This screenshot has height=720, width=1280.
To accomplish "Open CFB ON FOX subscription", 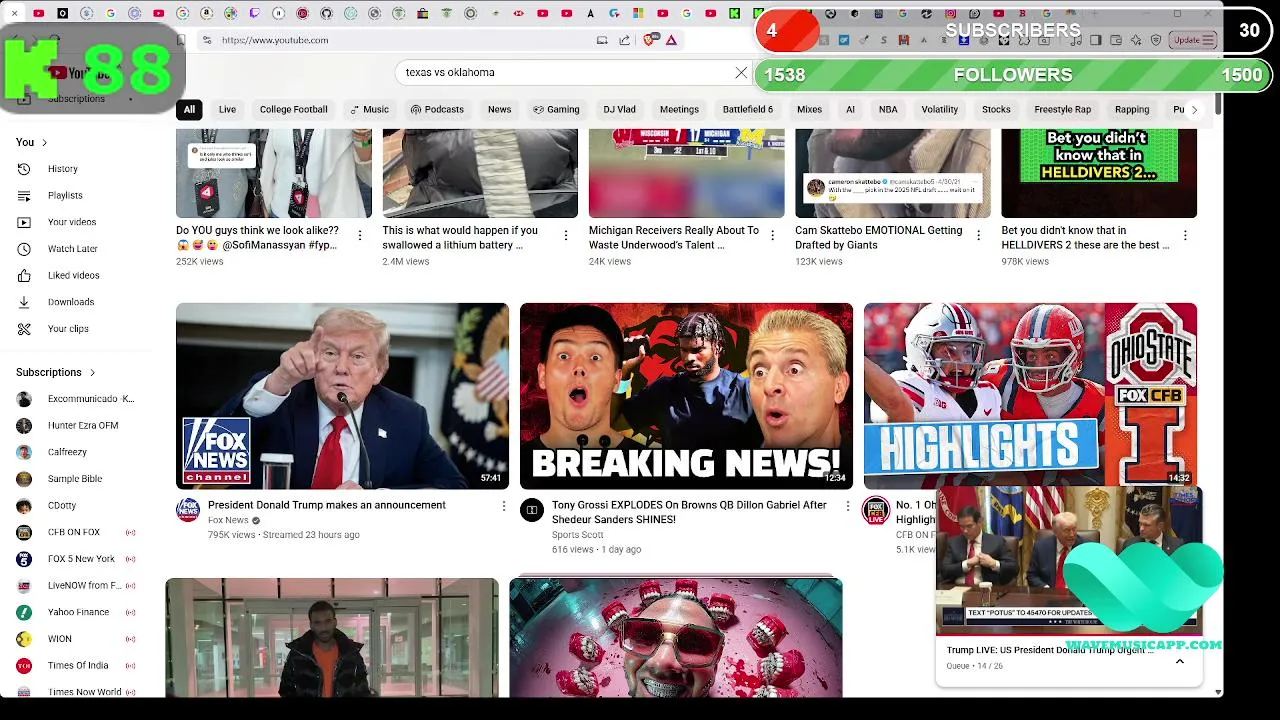I will click(x=76, y=532).
